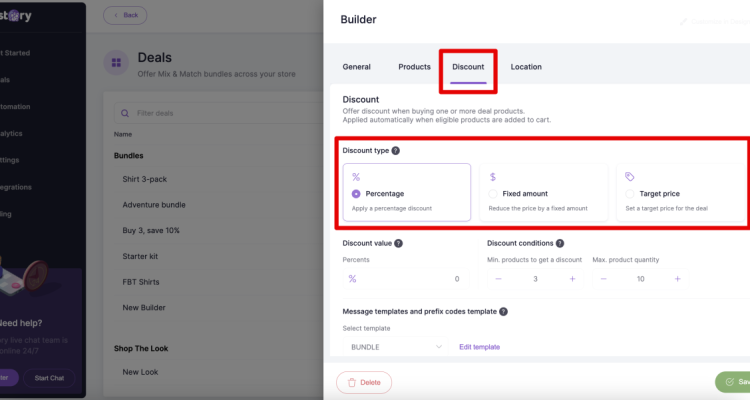This screenshot has height=400, width=750.
Task: Click the Discount type help icon
Action: tap(396, 151)
